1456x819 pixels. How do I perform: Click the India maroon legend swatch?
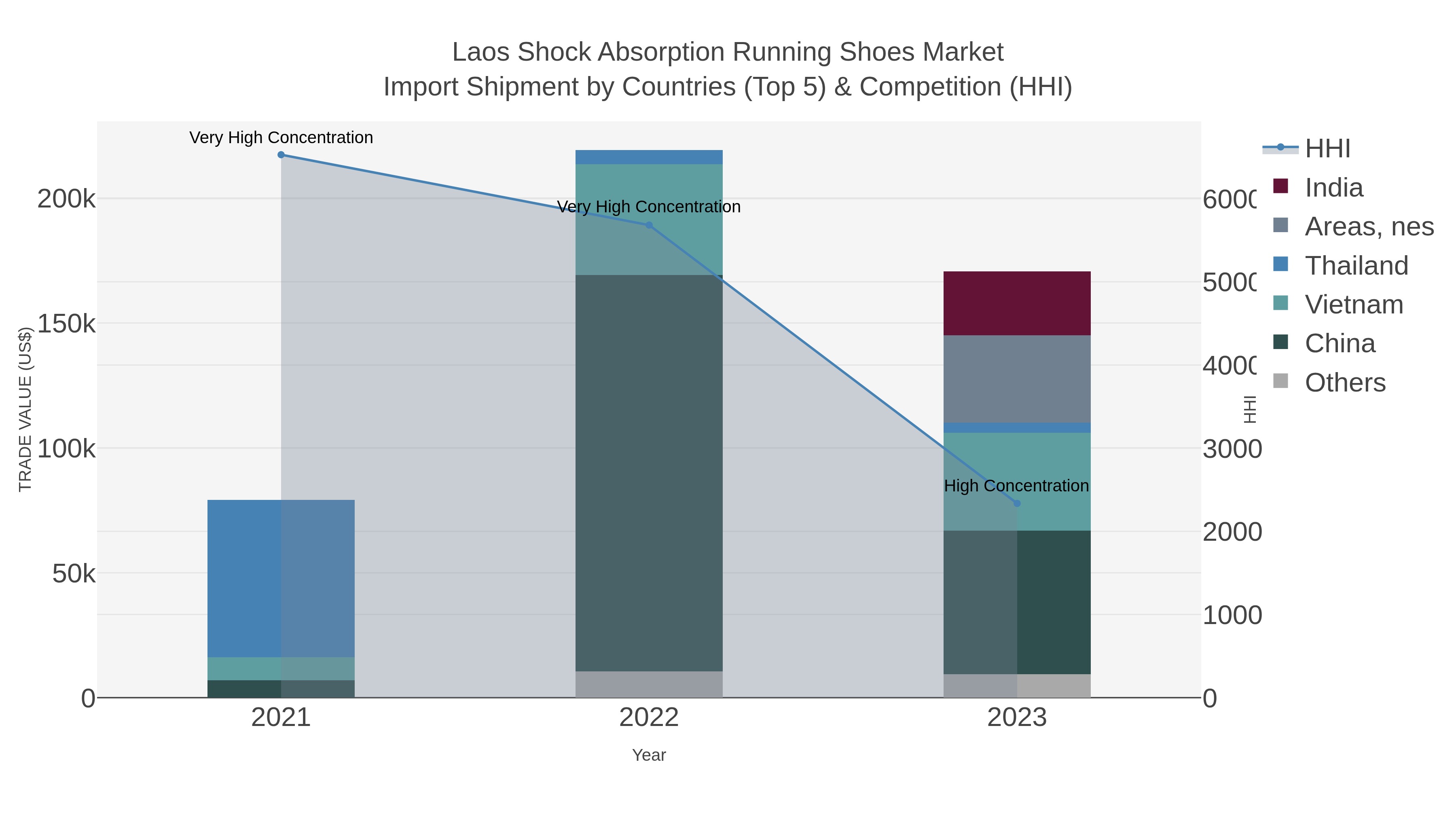coord(1281,186)
